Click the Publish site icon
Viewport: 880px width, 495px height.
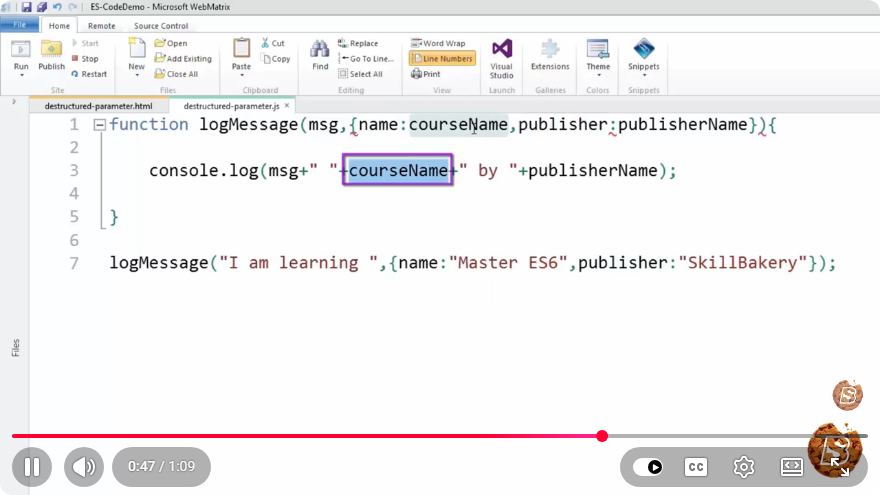click(x=51, y=49)
